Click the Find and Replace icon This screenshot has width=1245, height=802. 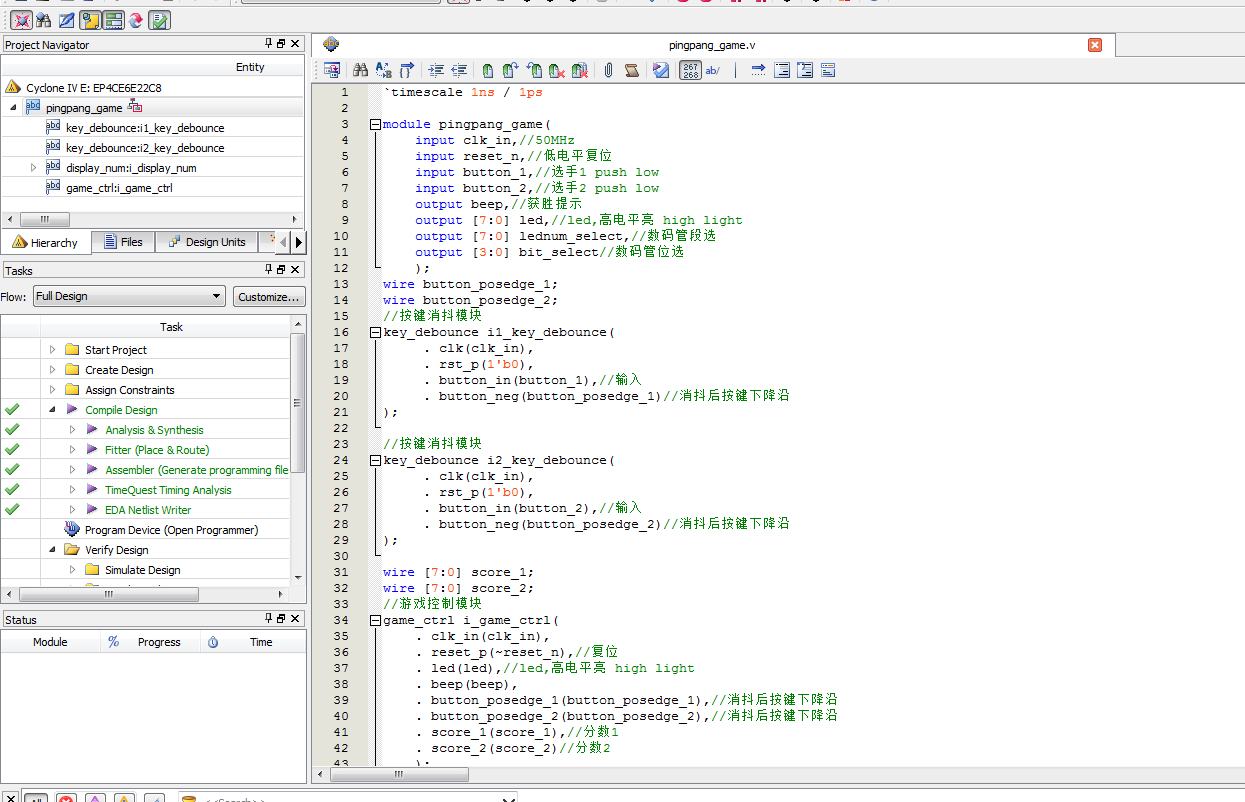(383, 70)
